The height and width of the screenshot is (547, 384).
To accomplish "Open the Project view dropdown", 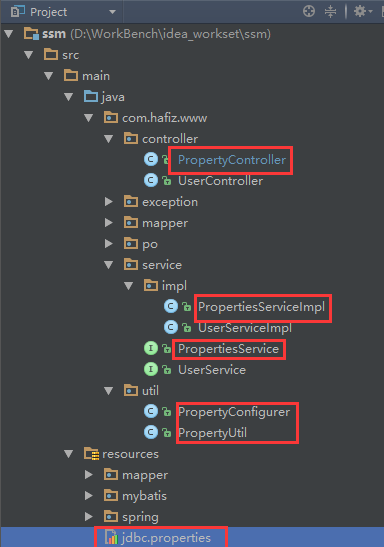I will point(112,12).
